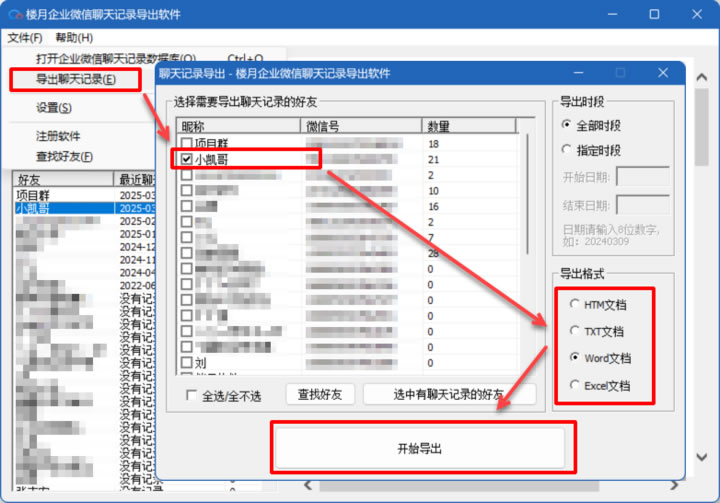
Task: Click the app logo icon in title bar
Action: (16, 15)
